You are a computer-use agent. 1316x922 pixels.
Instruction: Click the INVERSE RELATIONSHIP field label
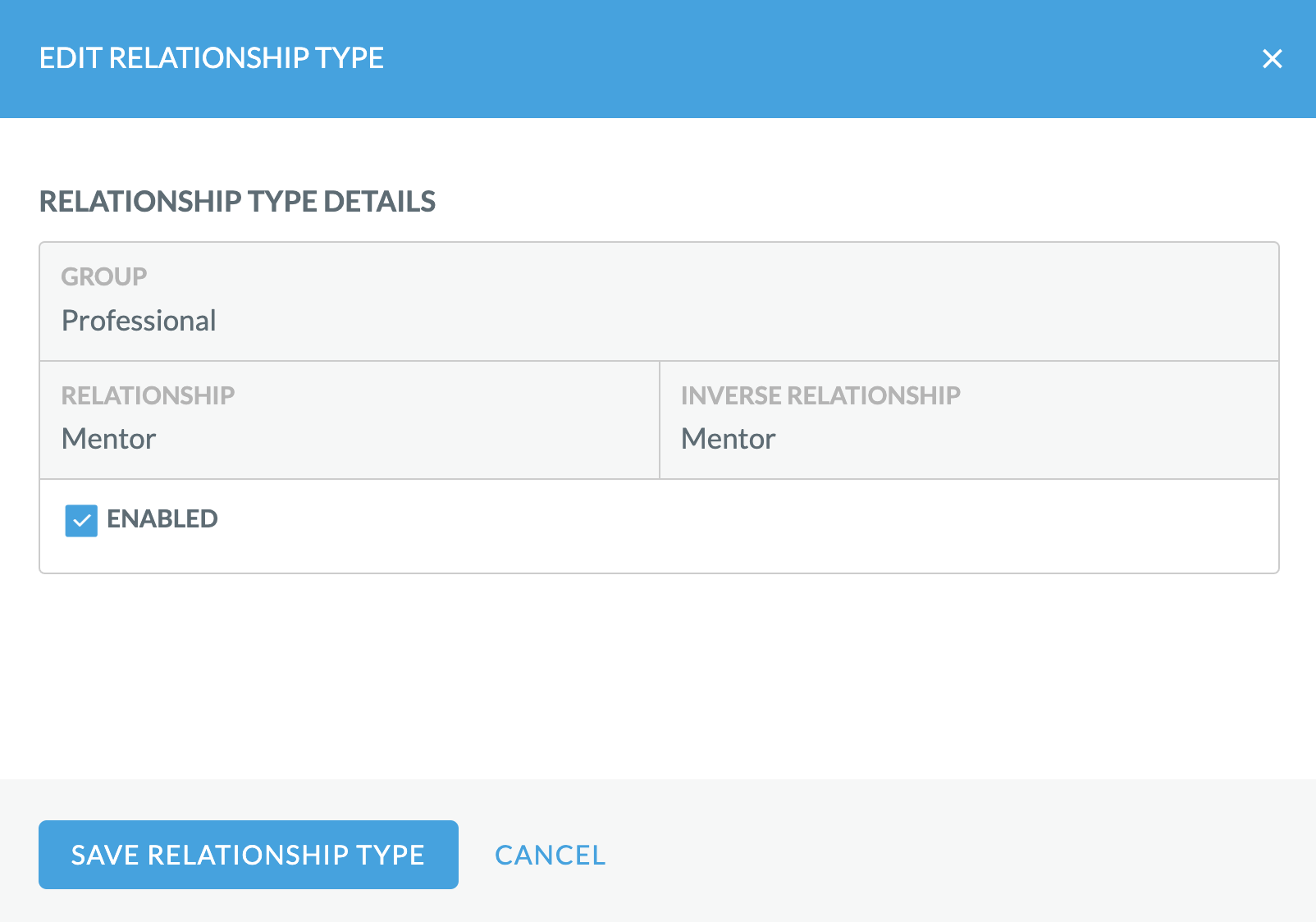tap(820, 395)
